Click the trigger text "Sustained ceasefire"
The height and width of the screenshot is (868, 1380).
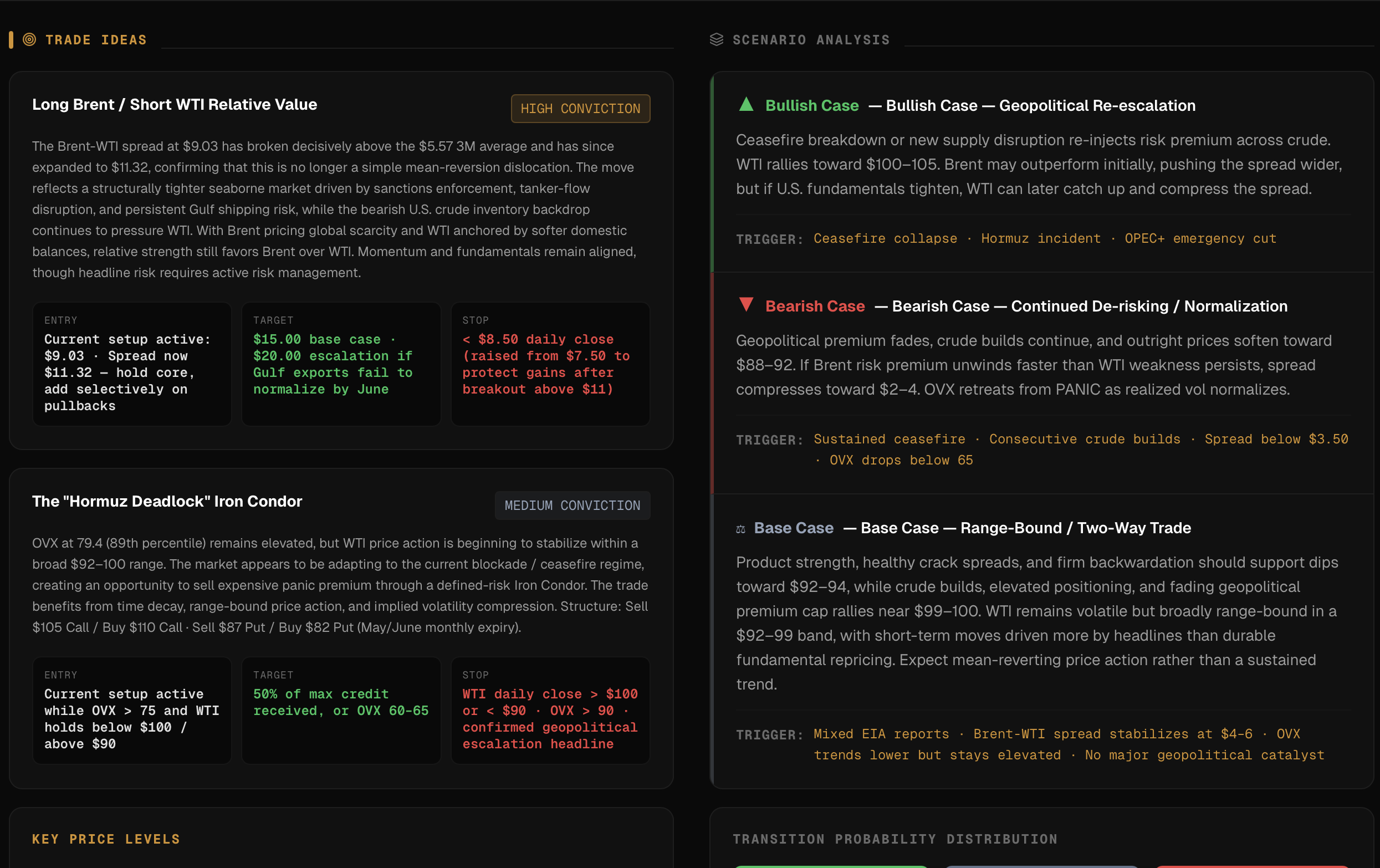(889, 439)
